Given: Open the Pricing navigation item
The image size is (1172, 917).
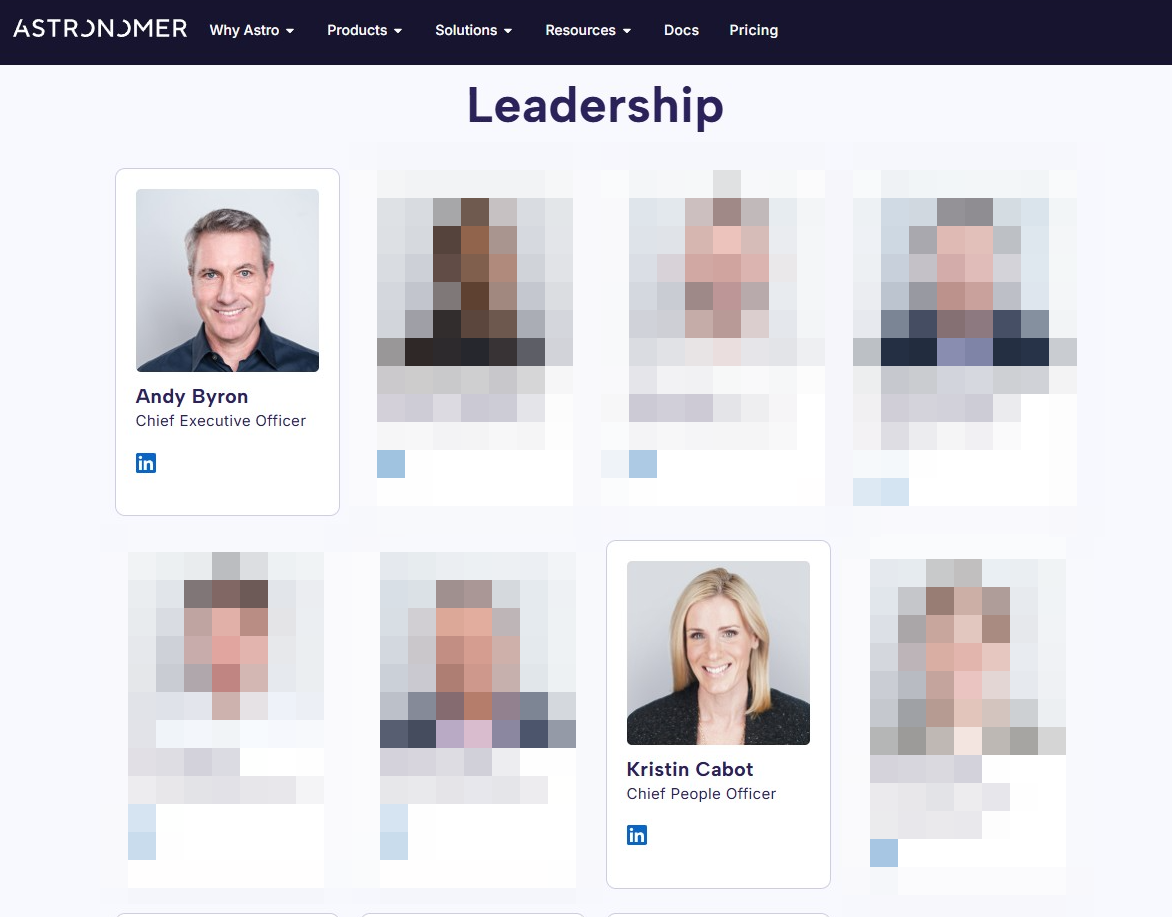Looking at the screenshot, I should 753,30.
